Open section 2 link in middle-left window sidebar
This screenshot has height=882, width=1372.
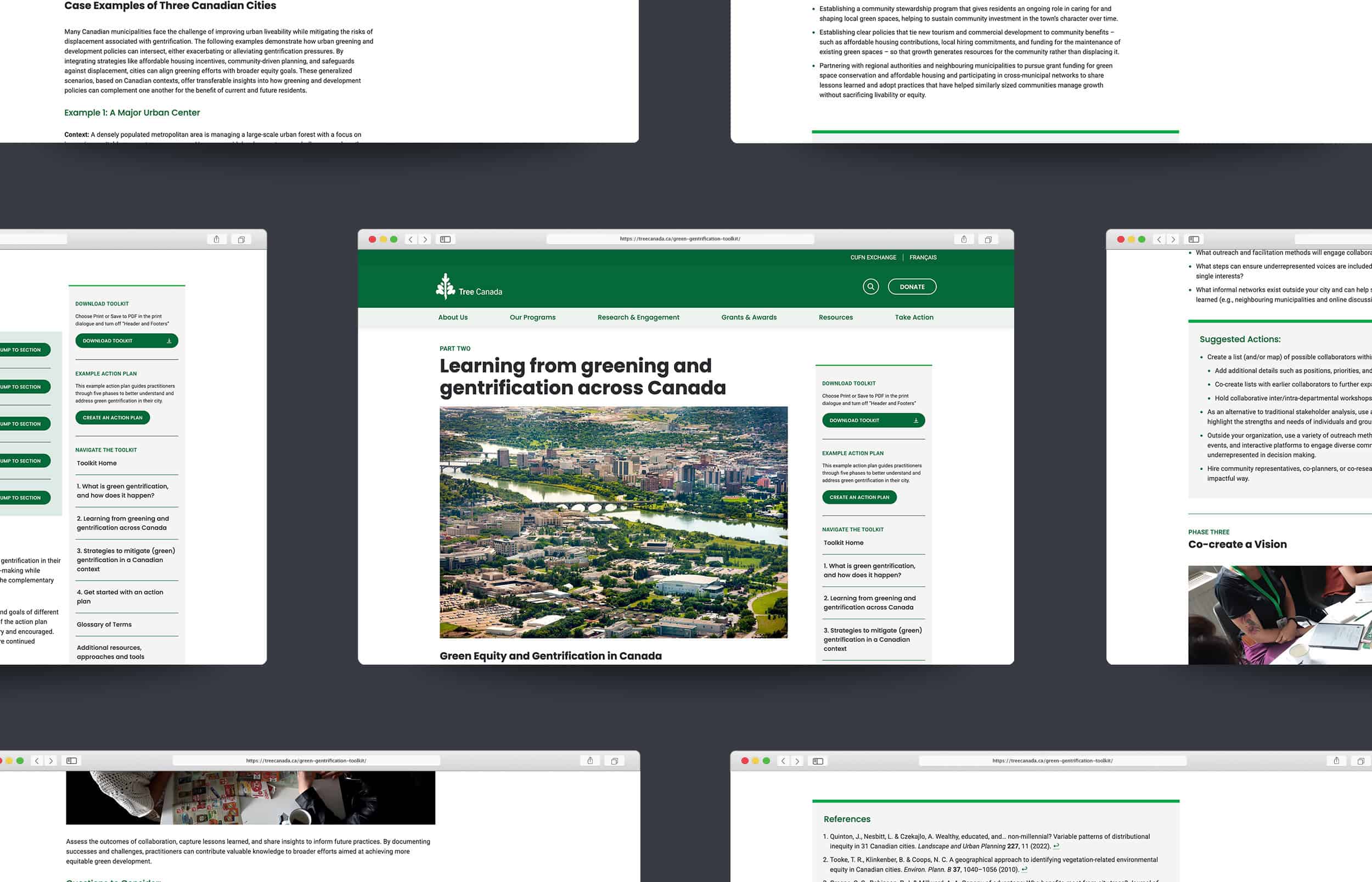[x=122, y=523]
